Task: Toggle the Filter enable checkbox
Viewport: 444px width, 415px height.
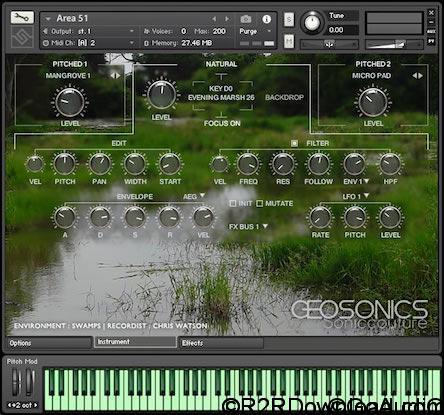Action: coord(294,143)
